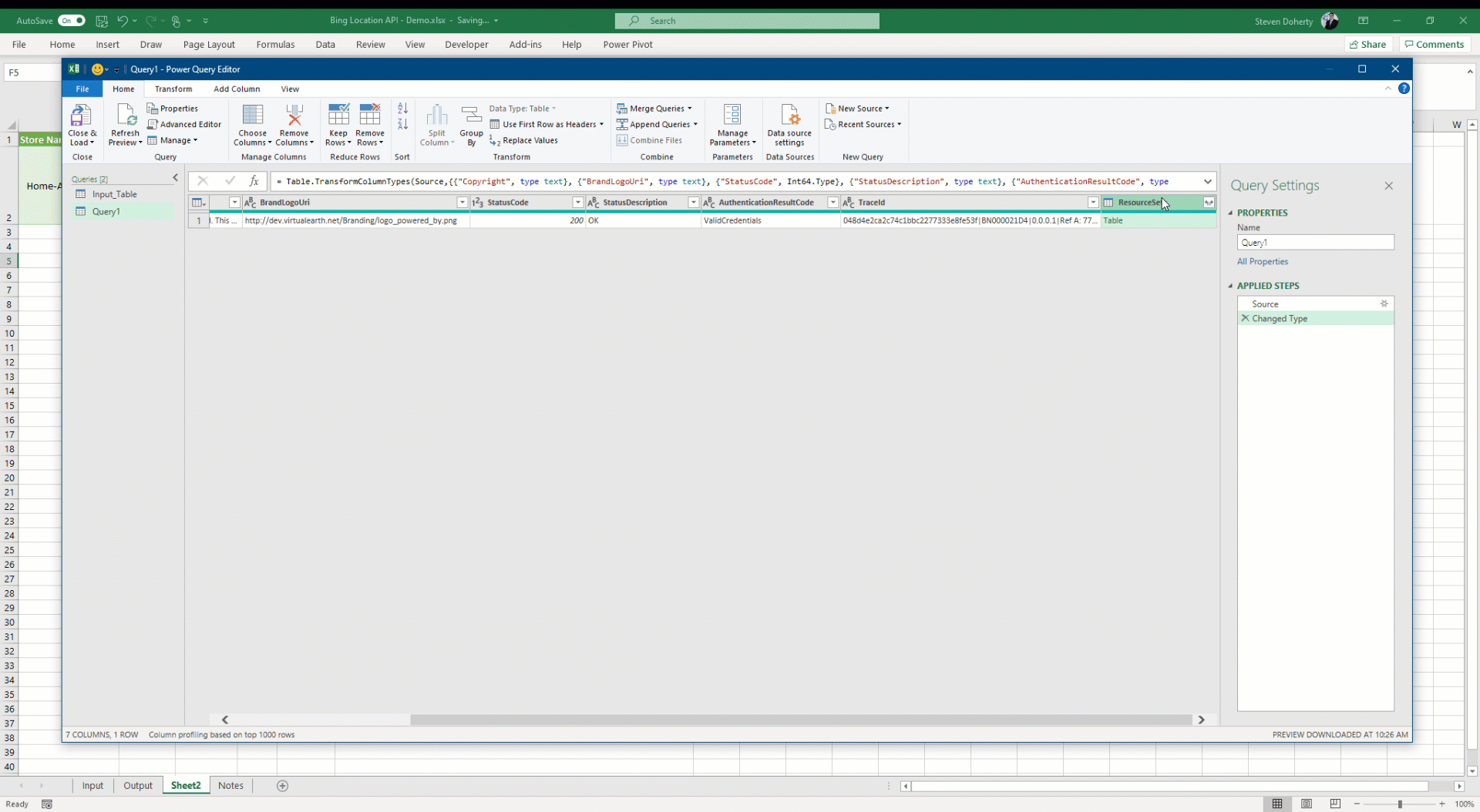Collapse the Queries pane
This screenshot has width=1480, height=812.
[175, 178]
